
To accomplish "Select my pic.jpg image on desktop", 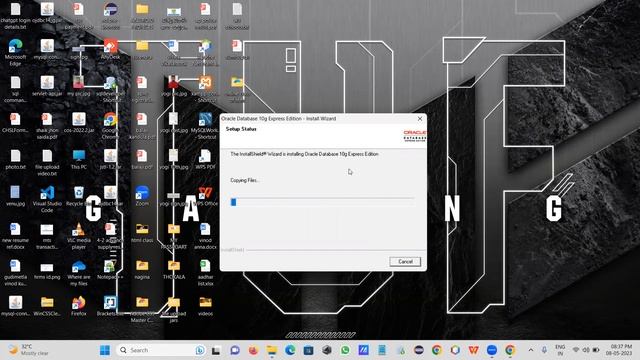I will point(79,86).
